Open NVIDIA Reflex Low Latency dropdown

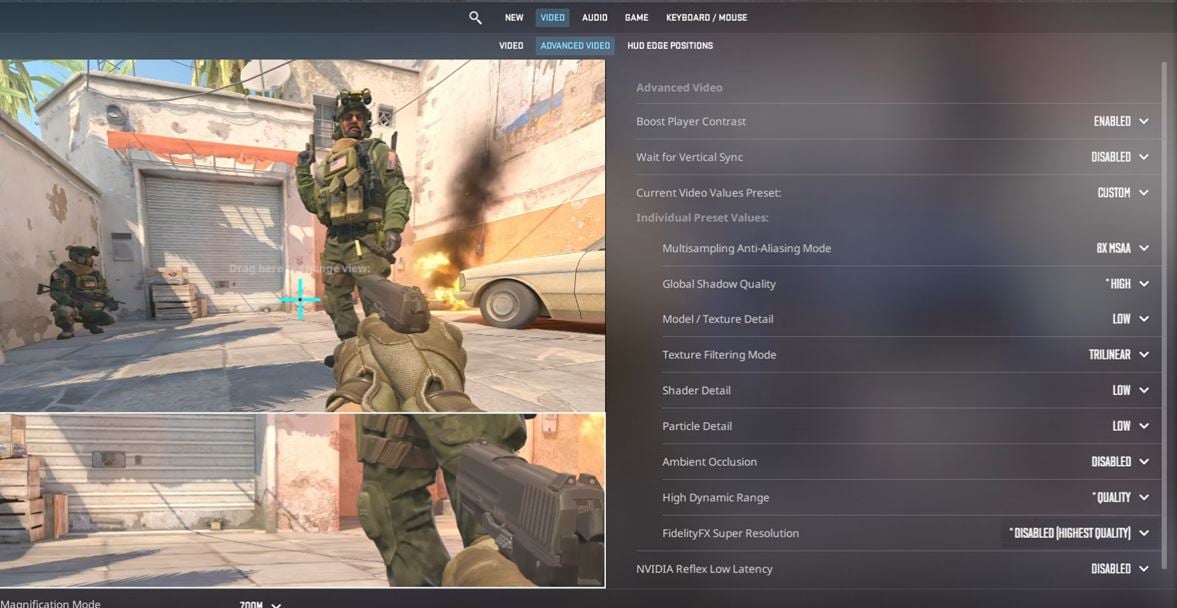[x=1121, y=569]
